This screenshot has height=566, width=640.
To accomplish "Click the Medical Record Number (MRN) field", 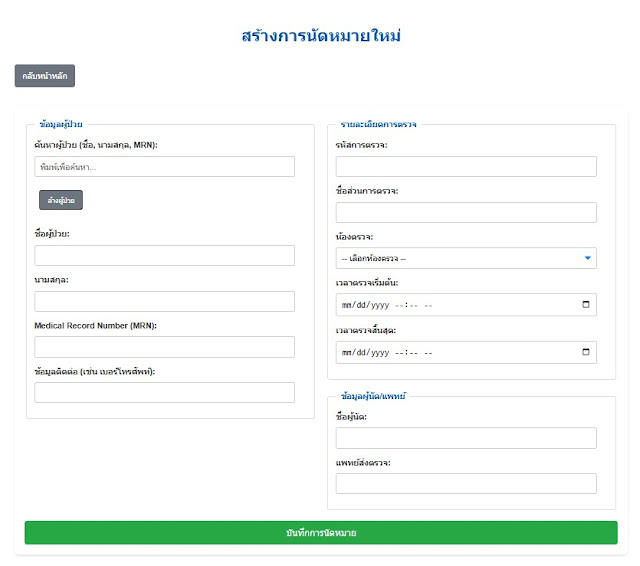I will (165, 347).
